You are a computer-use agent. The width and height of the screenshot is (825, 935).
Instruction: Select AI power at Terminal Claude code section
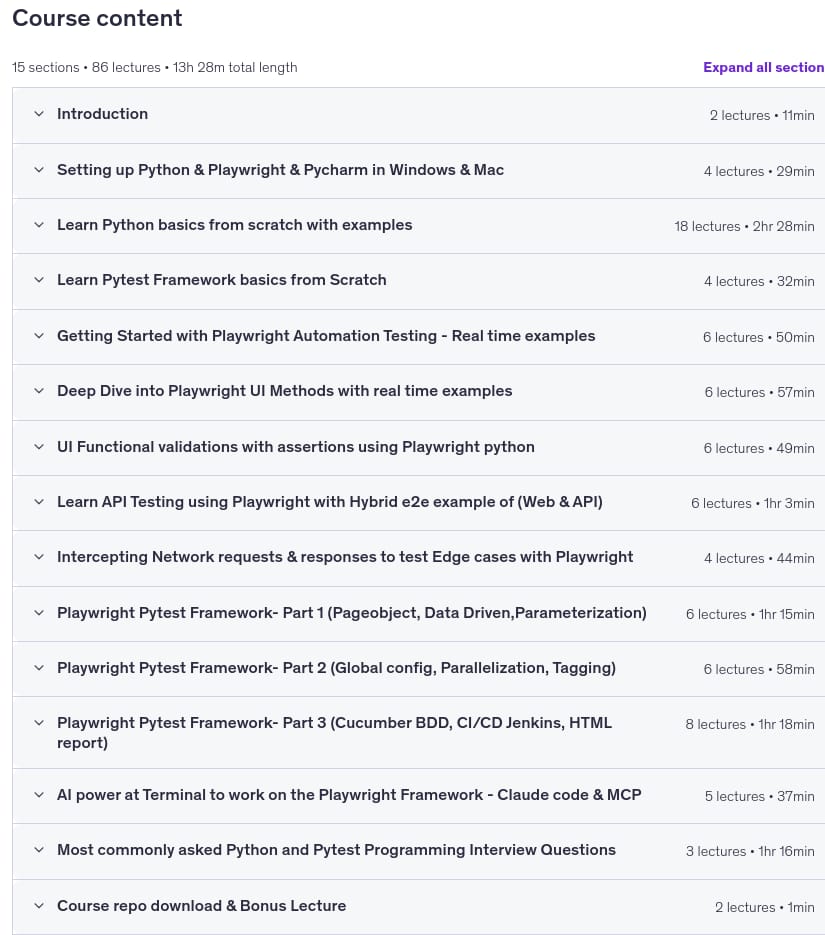click(x=349, y=795)
